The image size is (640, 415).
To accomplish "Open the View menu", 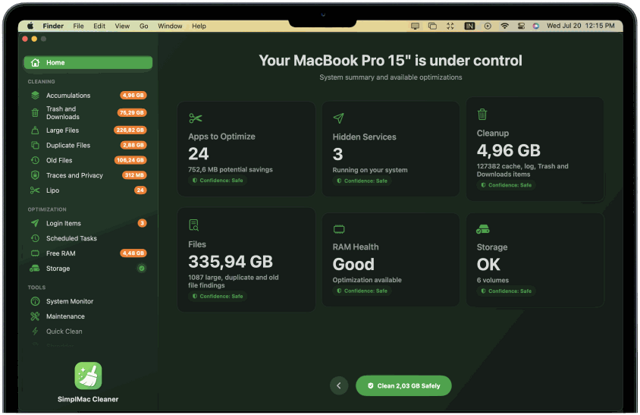I will click(x=122, y=26).
